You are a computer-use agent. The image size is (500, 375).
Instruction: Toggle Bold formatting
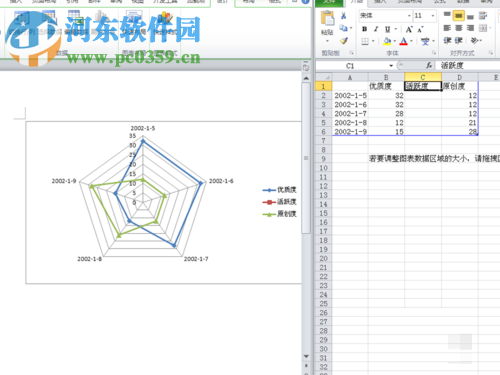pyautogui.click(x=365, y=29)
